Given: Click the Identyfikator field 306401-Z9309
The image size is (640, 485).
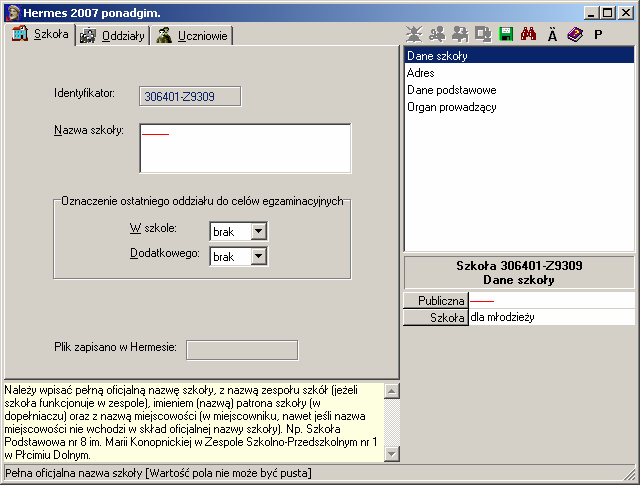Looking at the screenshot, I should coord(190,96).
